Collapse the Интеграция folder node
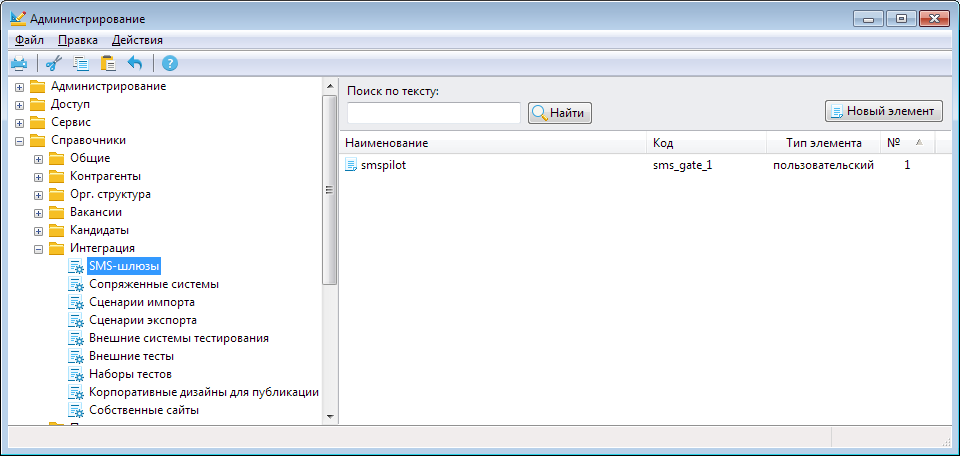This screenshot has width=960, height=456. pos(39,249)
